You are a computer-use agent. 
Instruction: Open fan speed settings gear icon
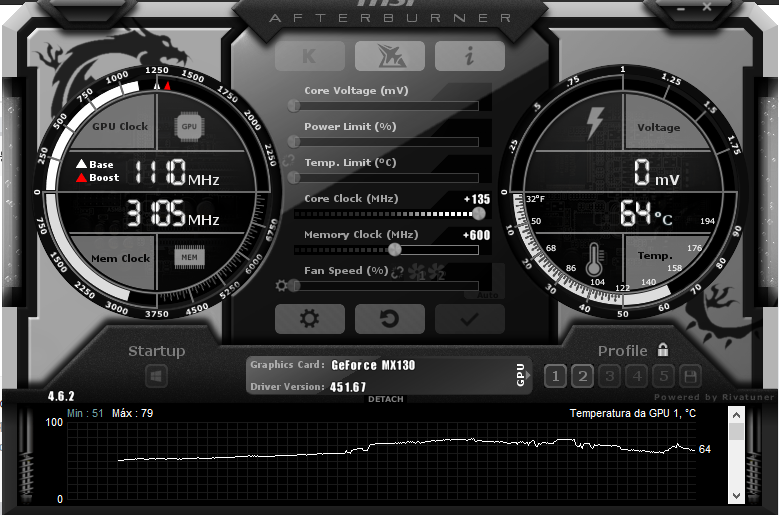pos(281,286)
